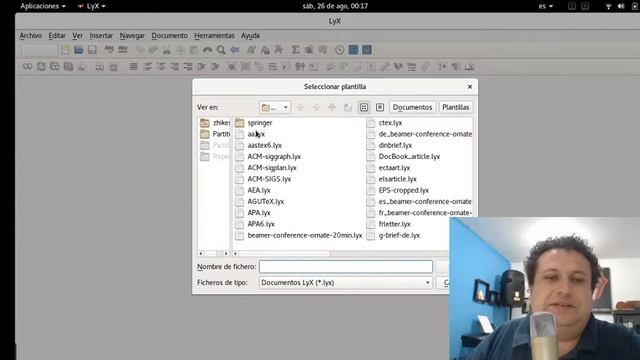Click the Emphasize text style icon
640x360 pixels.
click(251, 50)
